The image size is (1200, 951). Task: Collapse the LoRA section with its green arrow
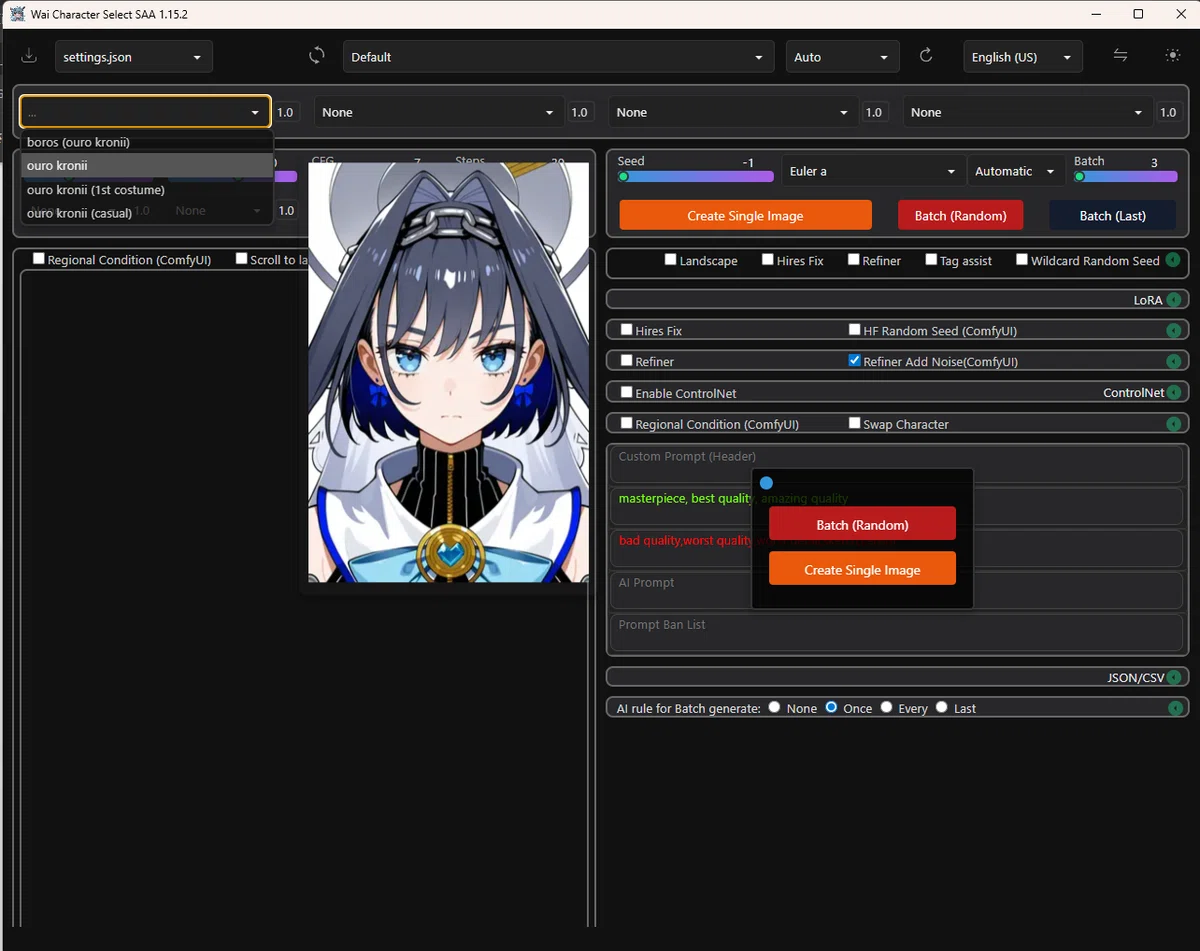1174,300
